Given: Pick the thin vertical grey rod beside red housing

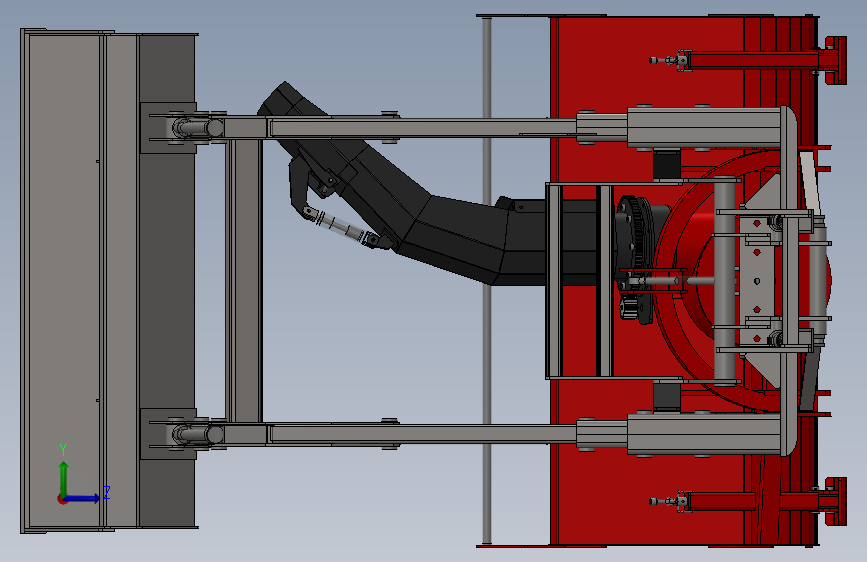Looking at the screenshot, I should (x=487, y=281).
